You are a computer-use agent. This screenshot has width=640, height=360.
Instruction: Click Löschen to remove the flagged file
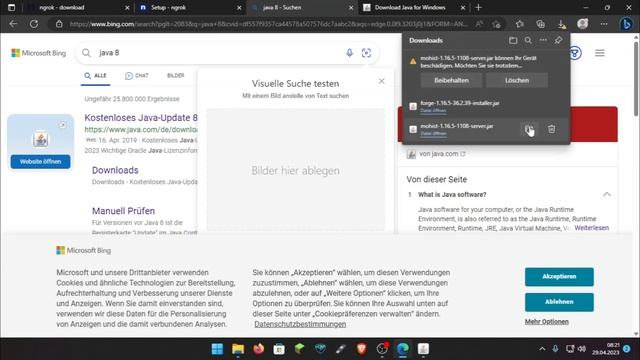point(517,80)
